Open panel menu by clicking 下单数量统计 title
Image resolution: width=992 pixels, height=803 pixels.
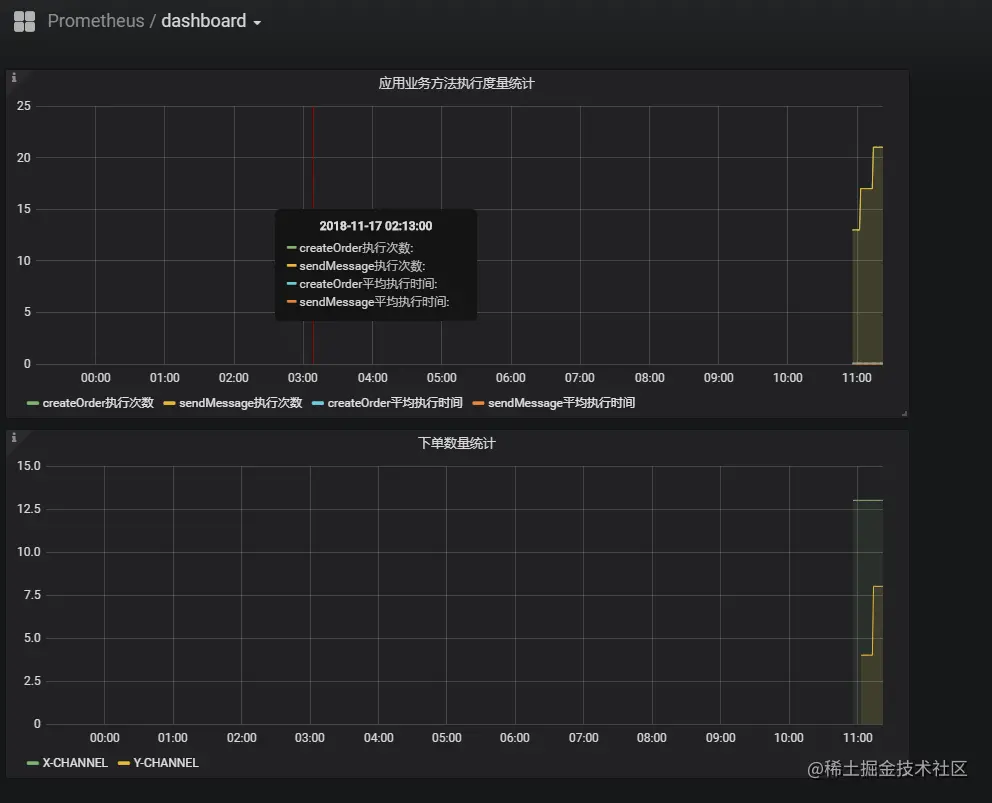456,443
